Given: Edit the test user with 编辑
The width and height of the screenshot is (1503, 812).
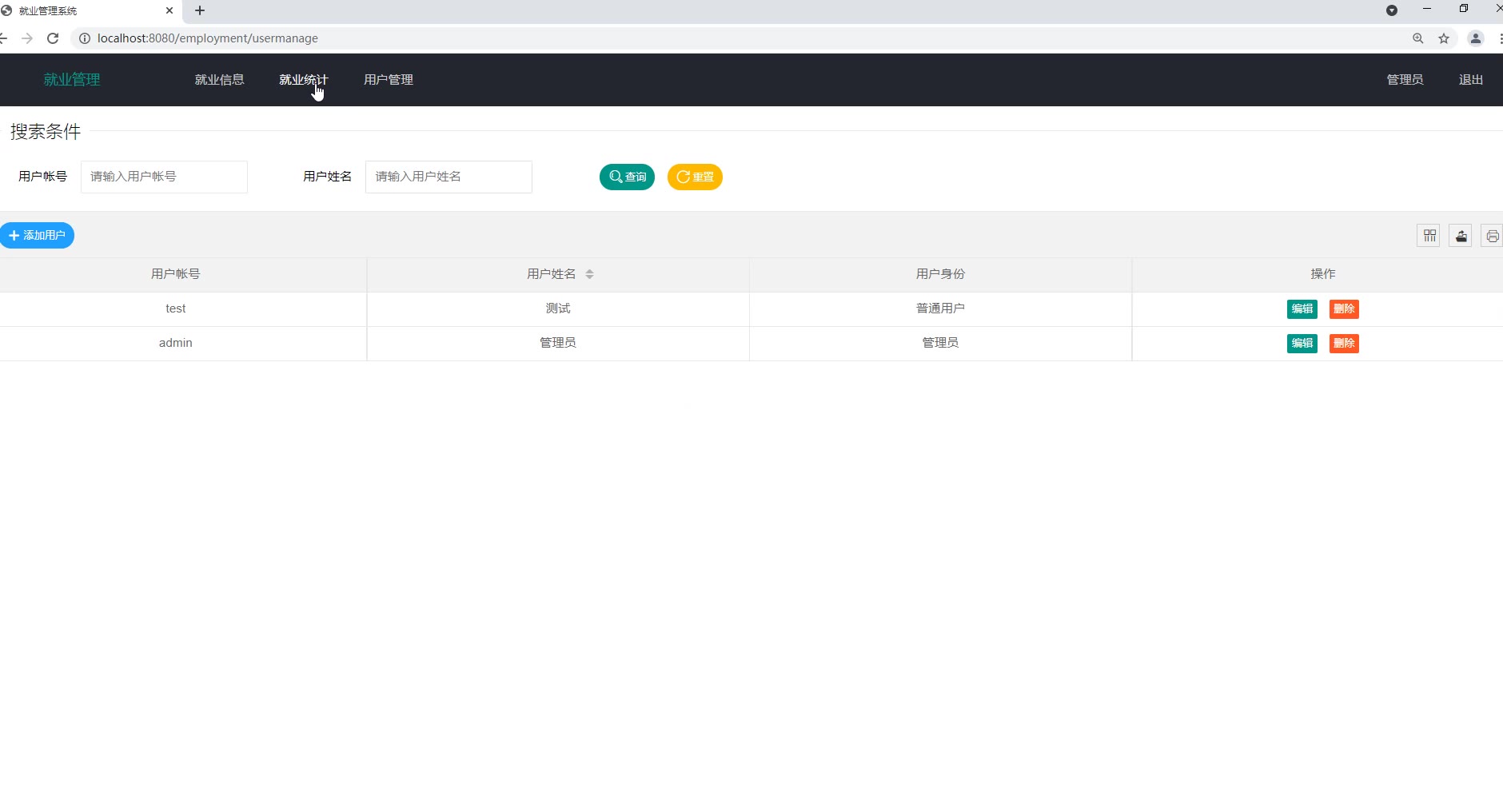Looking at the screenshot, I should click(1302, 309).
